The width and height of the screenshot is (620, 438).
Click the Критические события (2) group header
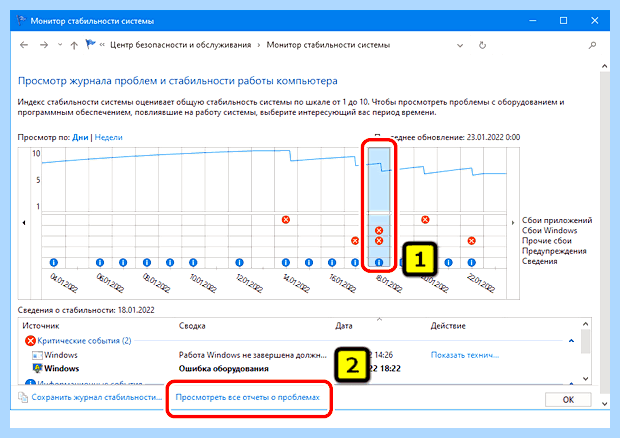click(84, 340)
